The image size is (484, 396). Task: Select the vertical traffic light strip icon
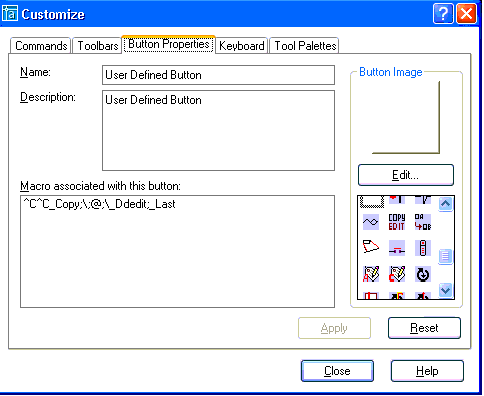pos(423,248)
